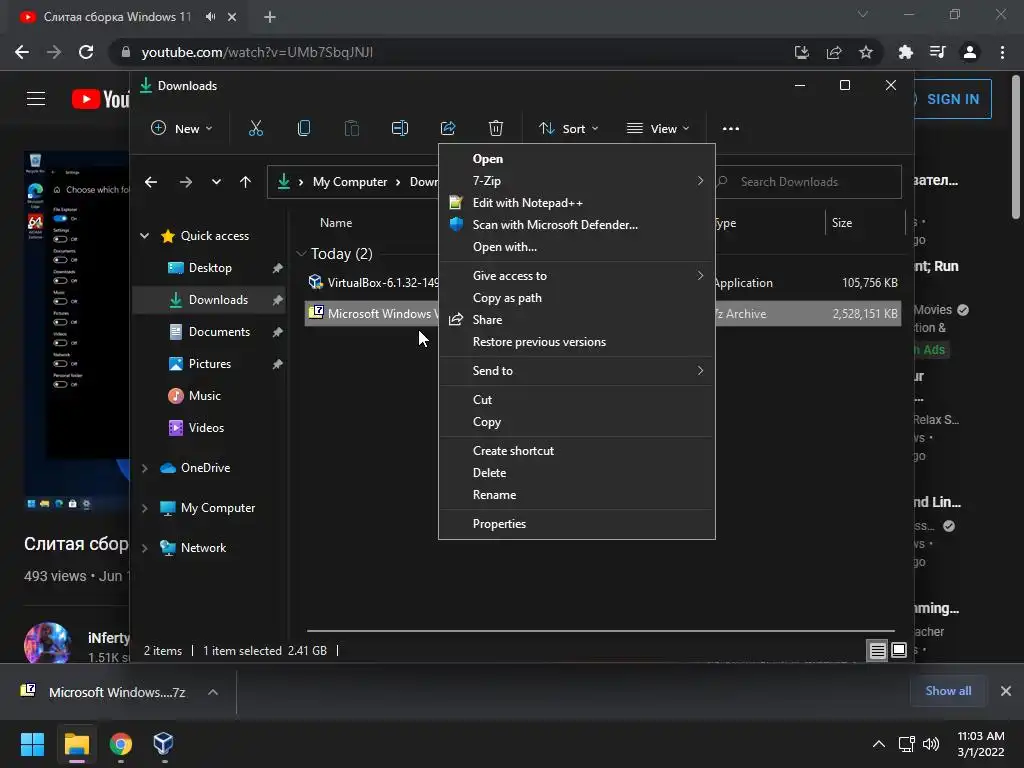Viewport: 1024px width, 768px height.
Task: Click the Copy icon in Explorer toolbar
Action: pyautogui.click(x=304, y=129)
